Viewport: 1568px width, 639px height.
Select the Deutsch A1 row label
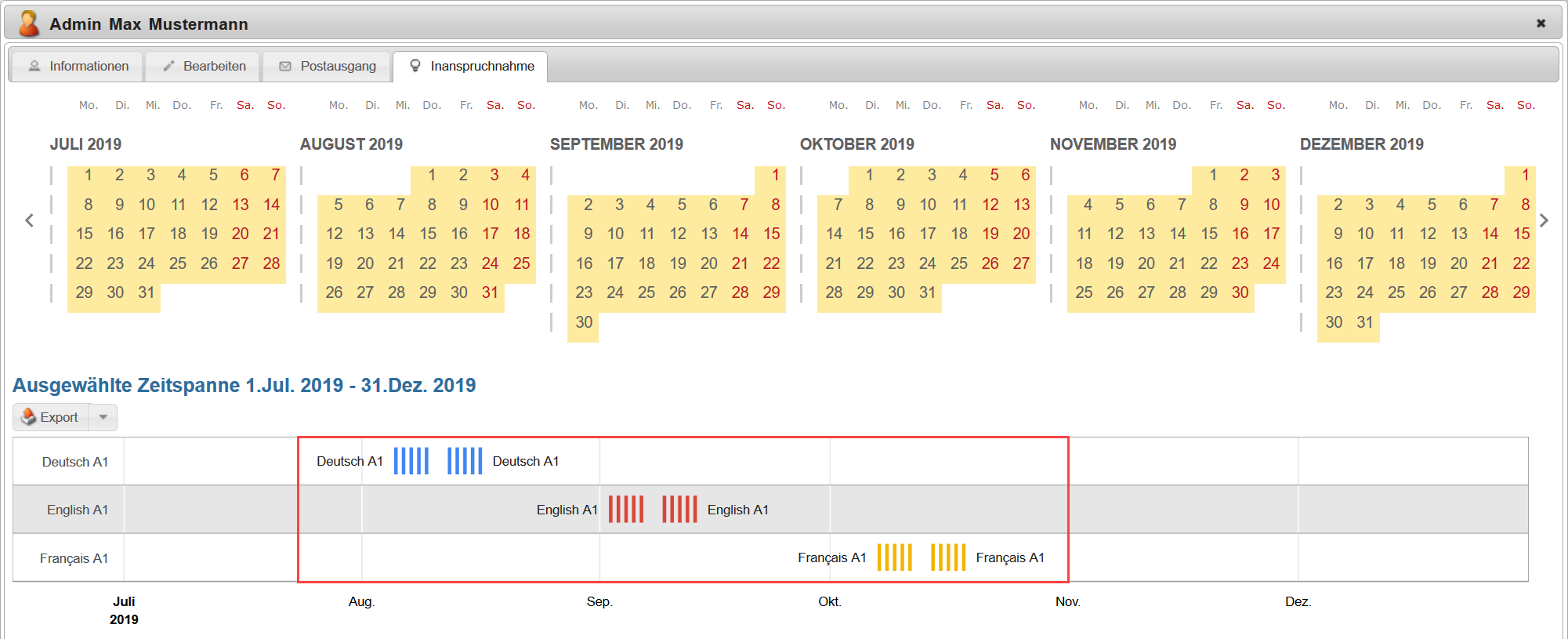click(x=74, y=462)
